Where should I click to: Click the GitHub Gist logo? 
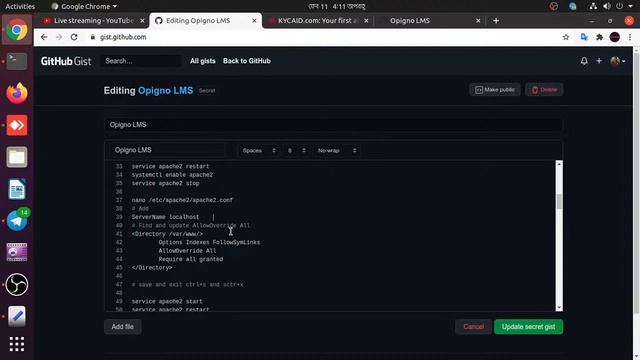66,61
